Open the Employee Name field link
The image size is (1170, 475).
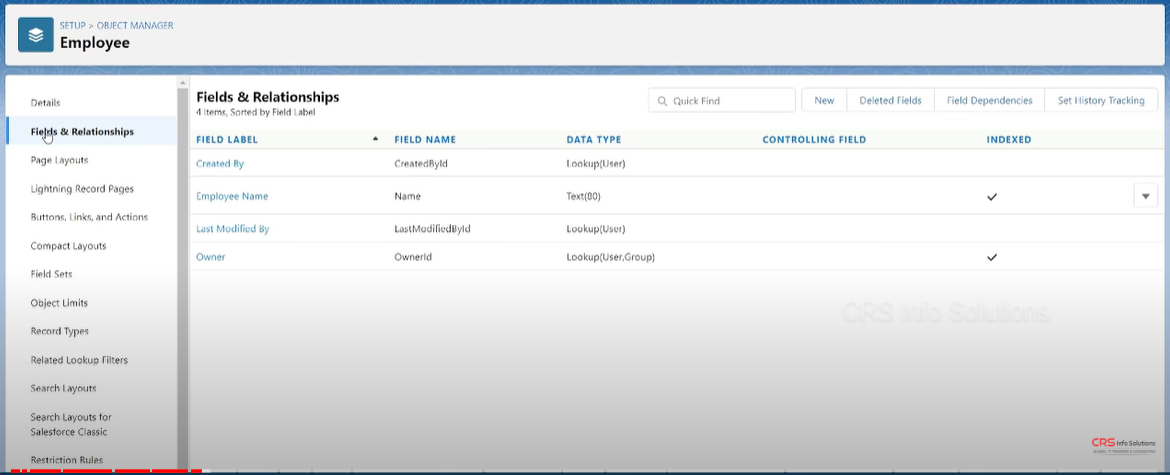tap(232, 197)
